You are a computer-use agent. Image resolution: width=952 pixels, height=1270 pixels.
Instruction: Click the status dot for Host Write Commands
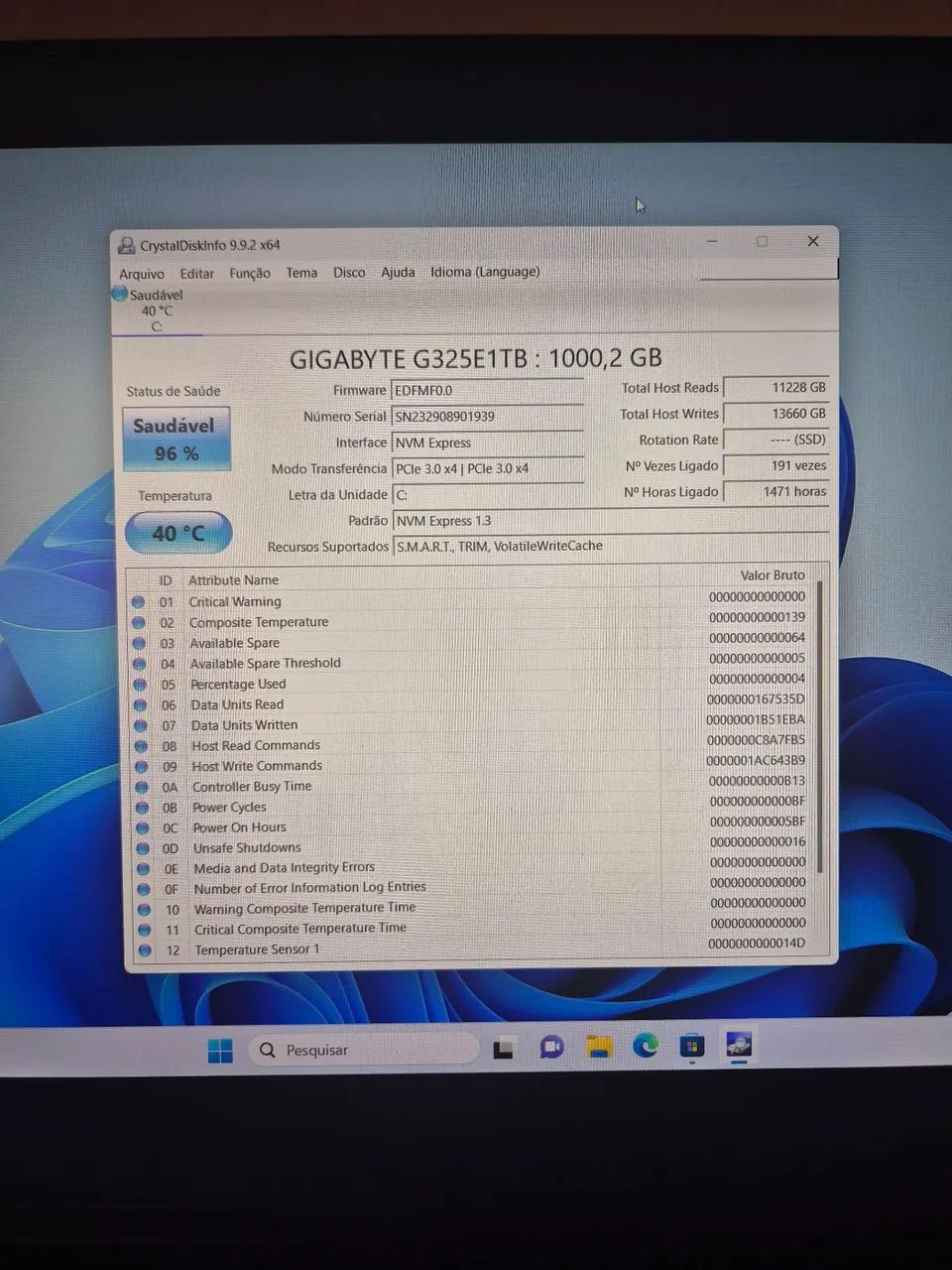tap(141, 766)
